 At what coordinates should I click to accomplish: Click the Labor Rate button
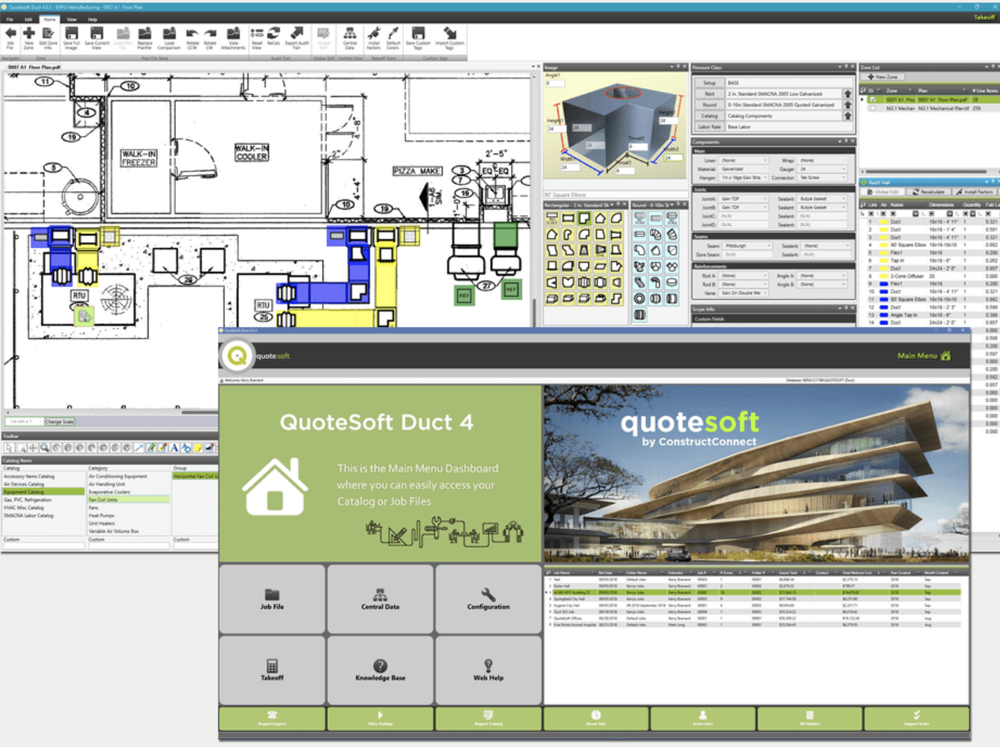pos(709,127)
